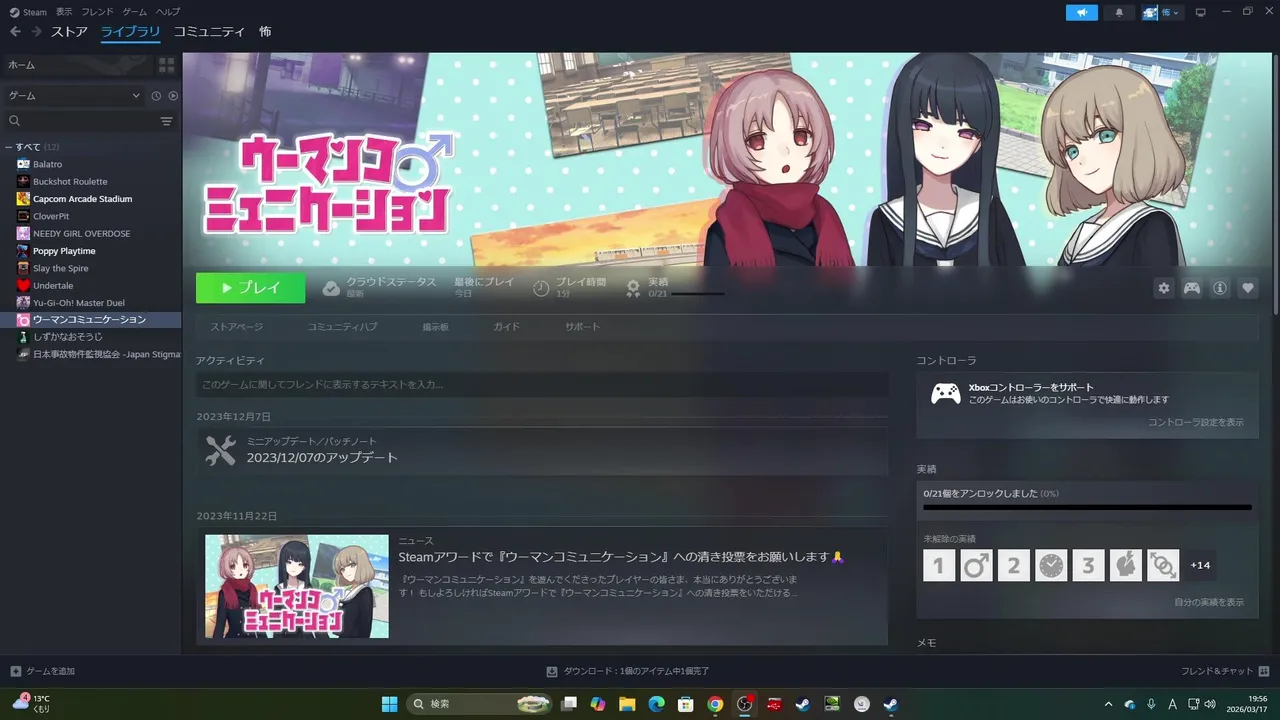1280x720 pixels.
Task: Click the ホーム library button
Action: click(77, 65)
